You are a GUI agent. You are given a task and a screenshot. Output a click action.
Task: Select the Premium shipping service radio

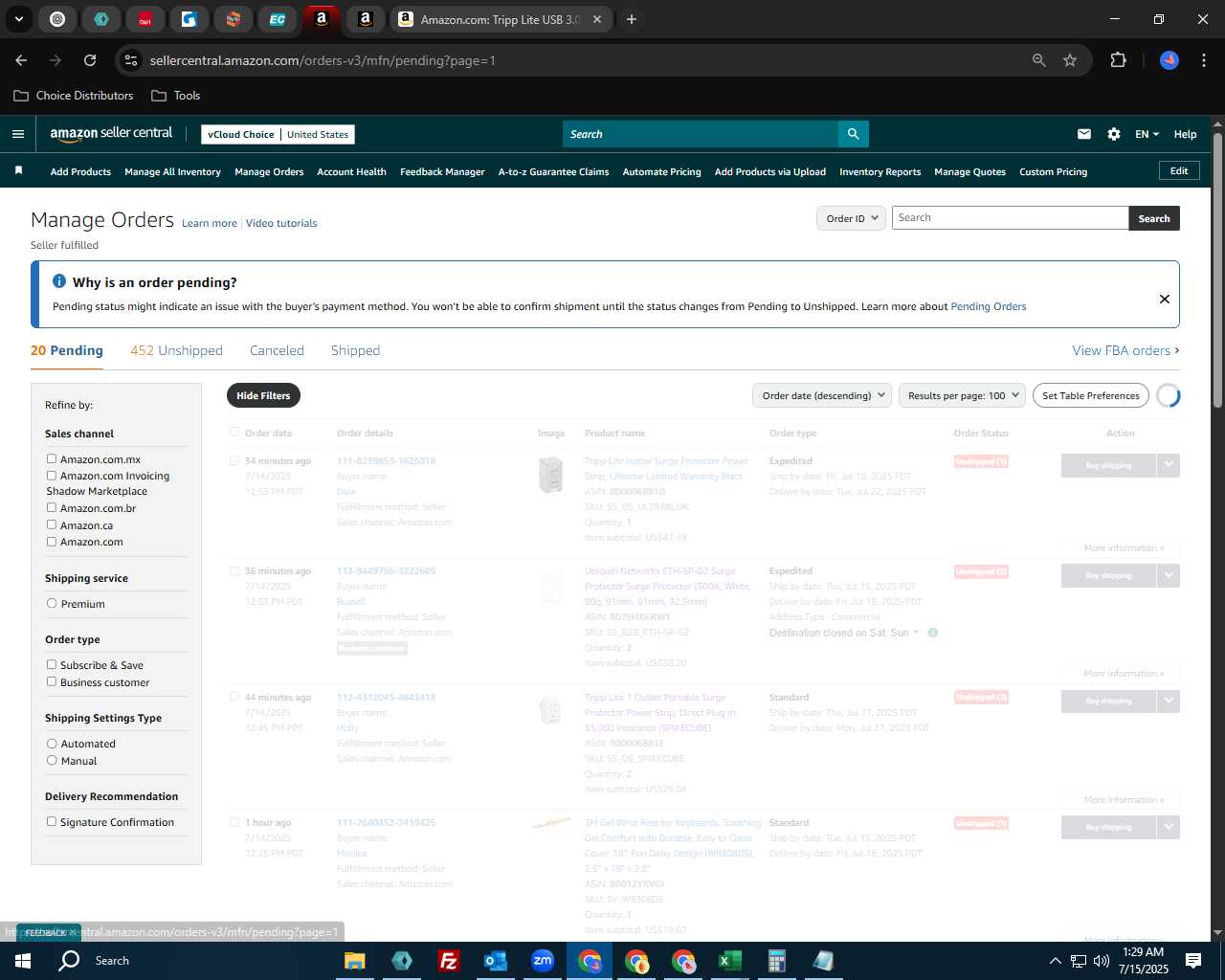coord(52,604)
